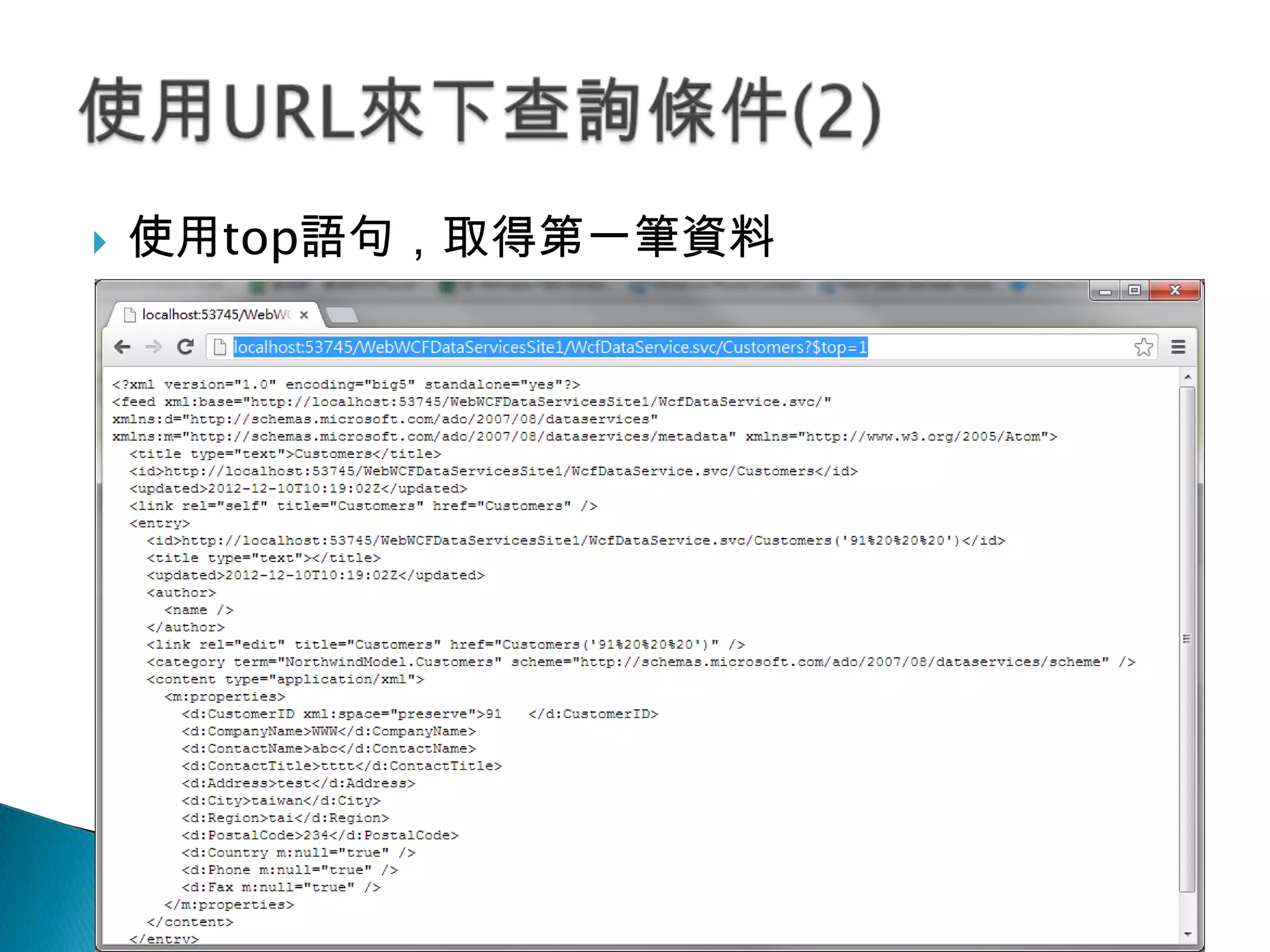The image size is (1270, 952).
Task: Maximize the browser window
Action: (1134, 290)
